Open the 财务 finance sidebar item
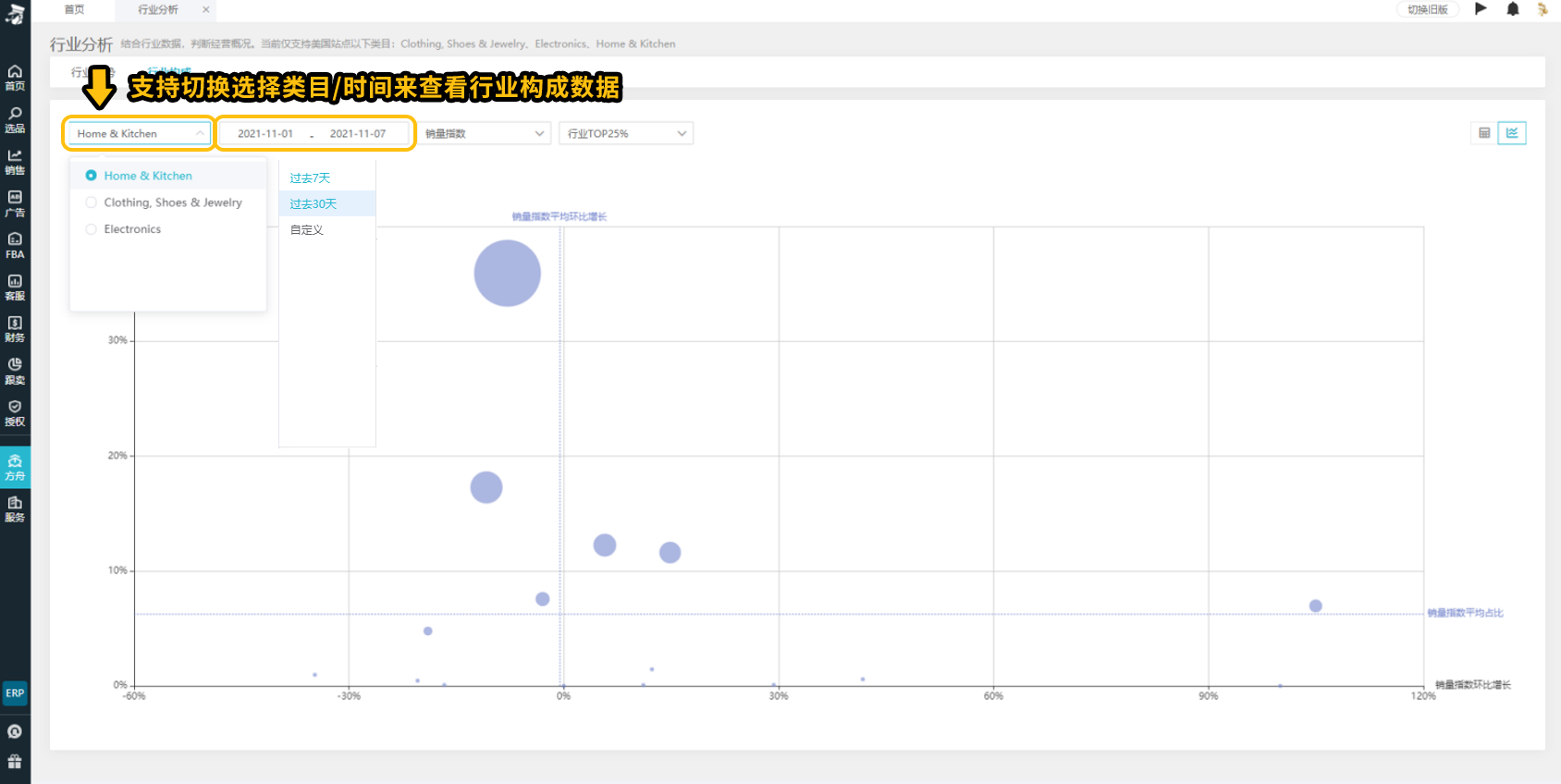This screenshot has height=784, width=1561. [x=15, y=329]
